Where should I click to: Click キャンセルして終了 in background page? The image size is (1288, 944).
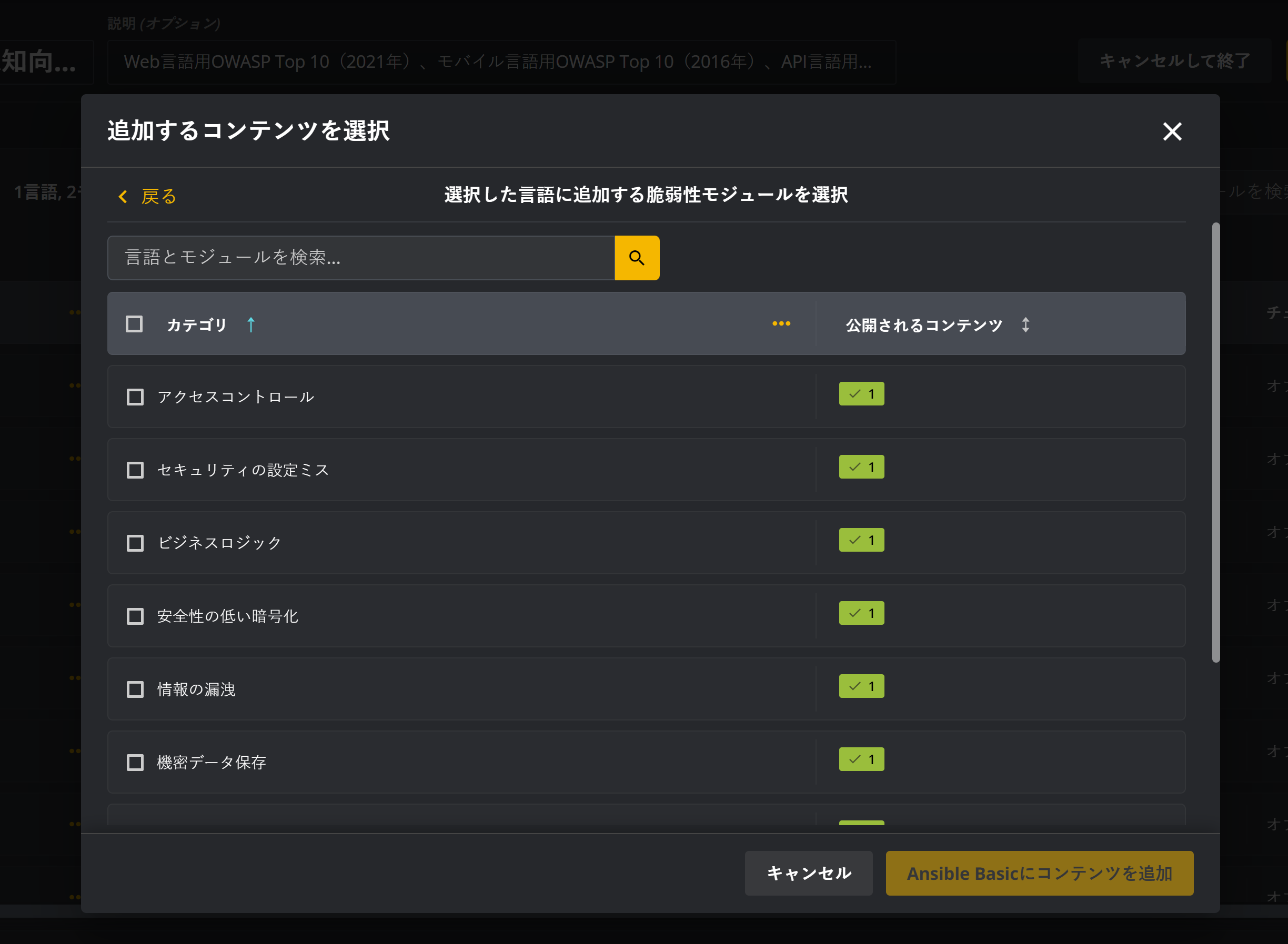click(1175, 61)
